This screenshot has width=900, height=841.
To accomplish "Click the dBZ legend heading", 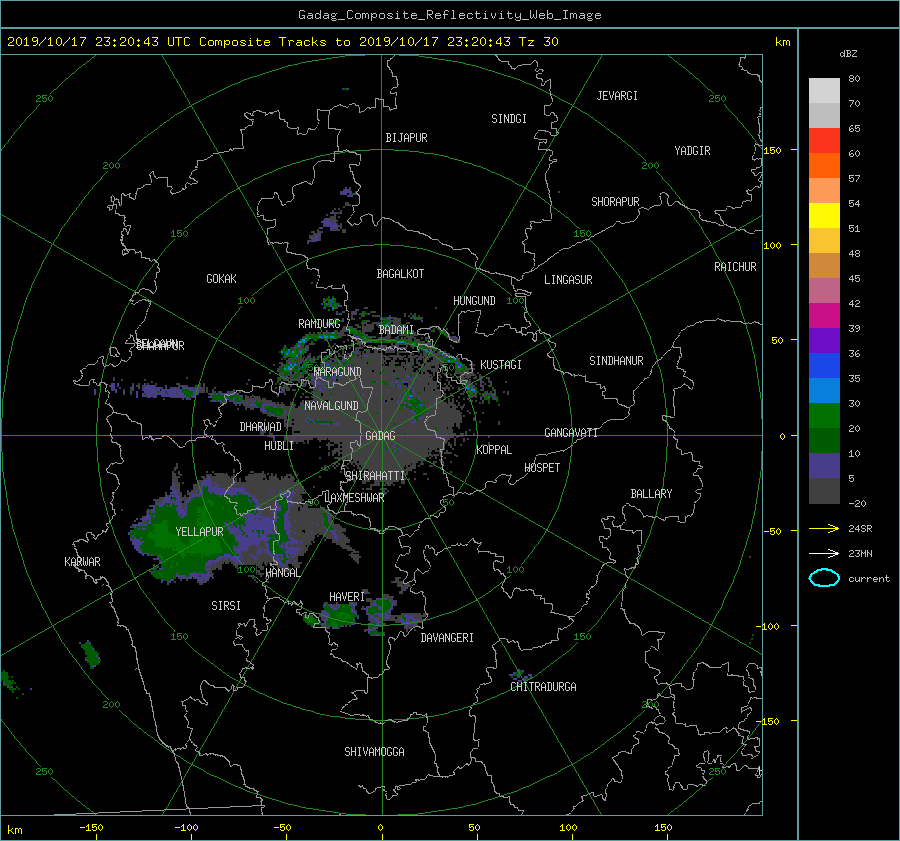I will (848, 53).
